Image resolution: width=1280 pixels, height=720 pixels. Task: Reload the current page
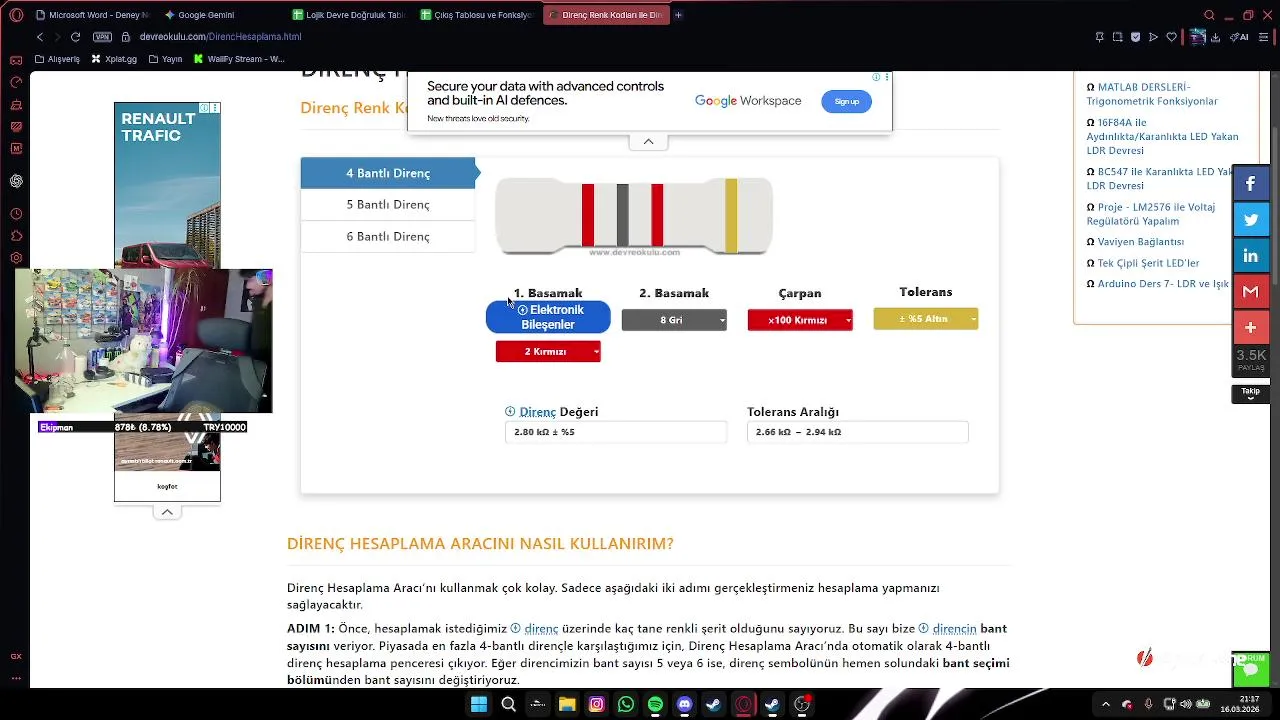75,37
